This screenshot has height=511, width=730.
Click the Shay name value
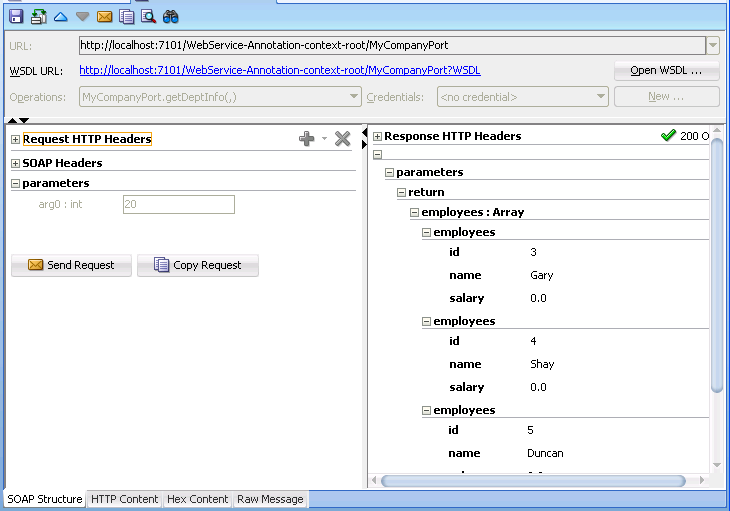tap(542, 364)
